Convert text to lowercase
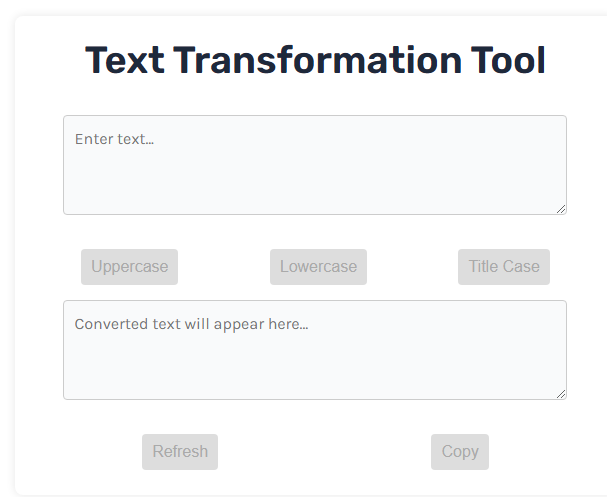Image resolution: width=607 pixels, height=497 pixels. 318,267
